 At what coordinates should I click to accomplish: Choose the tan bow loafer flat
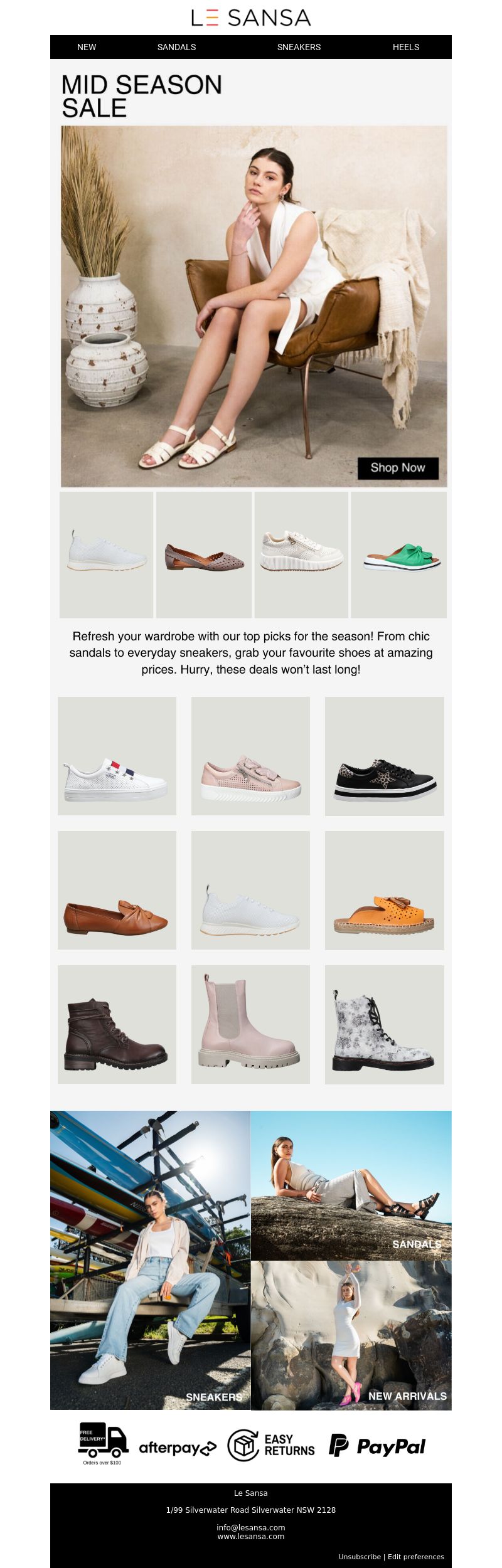coord(117,890)
